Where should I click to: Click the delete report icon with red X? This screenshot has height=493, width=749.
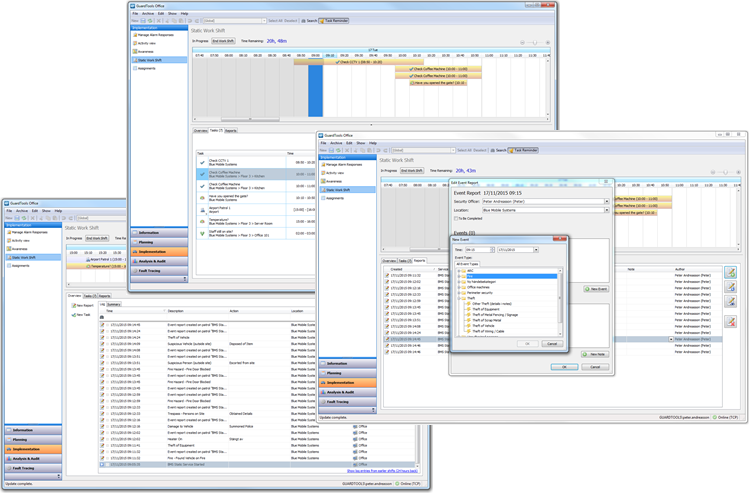730,322
